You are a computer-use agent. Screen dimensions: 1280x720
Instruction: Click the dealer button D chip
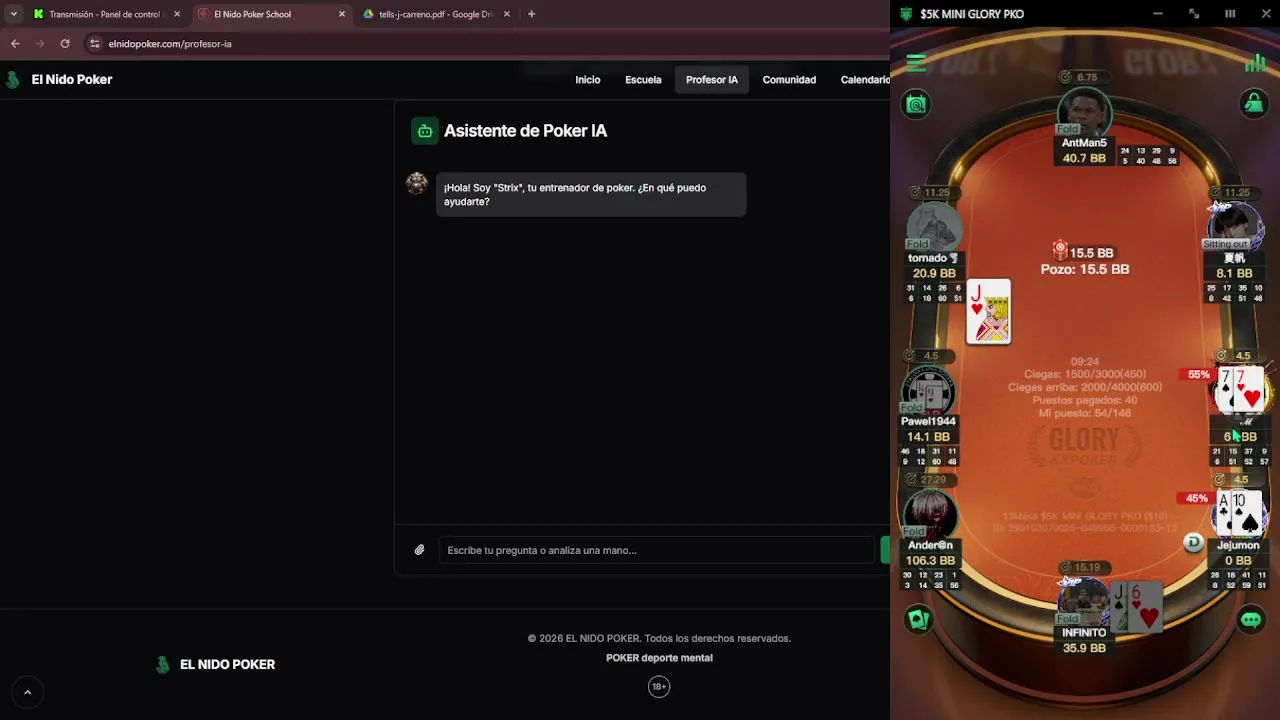tap(1193, 542)
